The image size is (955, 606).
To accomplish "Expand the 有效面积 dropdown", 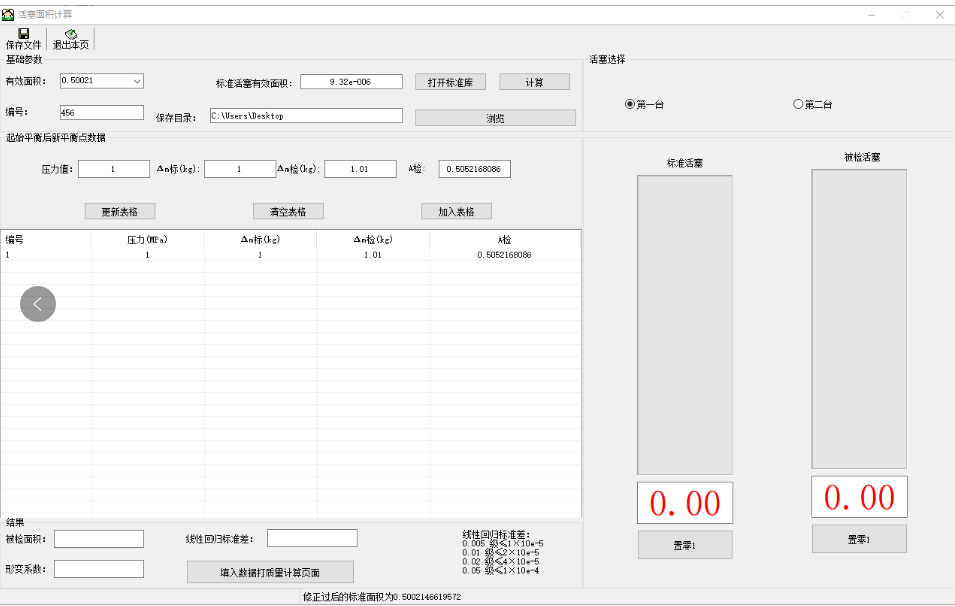I will (x=137, y=81).
